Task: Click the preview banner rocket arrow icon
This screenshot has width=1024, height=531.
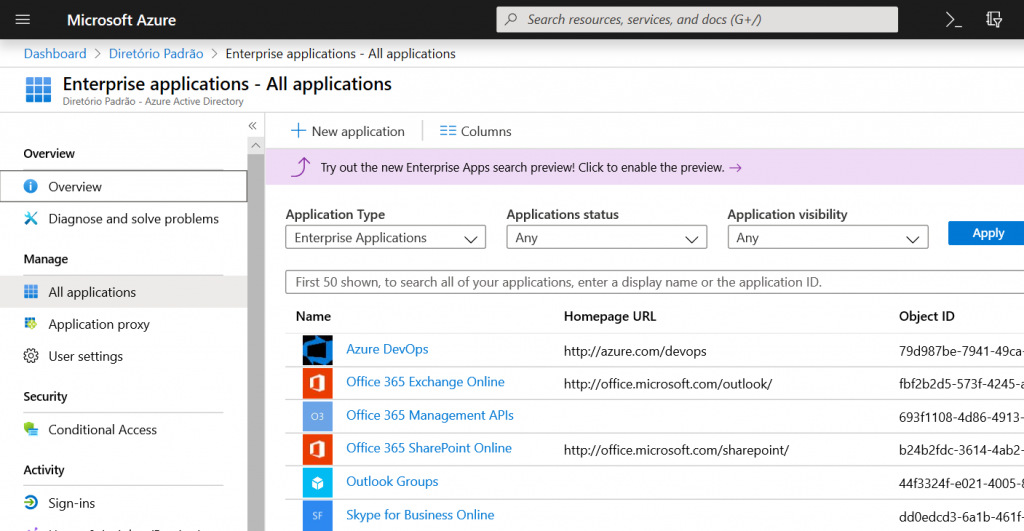Action: pos(300,167)
